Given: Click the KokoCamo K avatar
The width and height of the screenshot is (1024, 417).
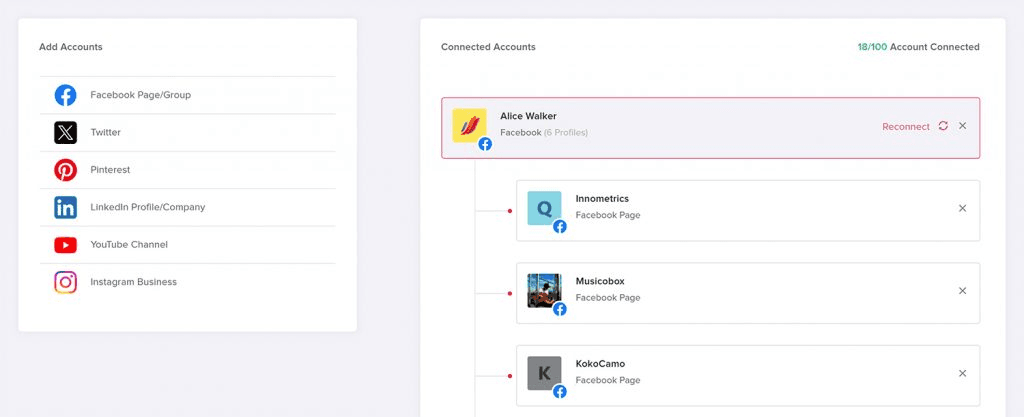Looking at the screenshot, I should tap(545, 373).
